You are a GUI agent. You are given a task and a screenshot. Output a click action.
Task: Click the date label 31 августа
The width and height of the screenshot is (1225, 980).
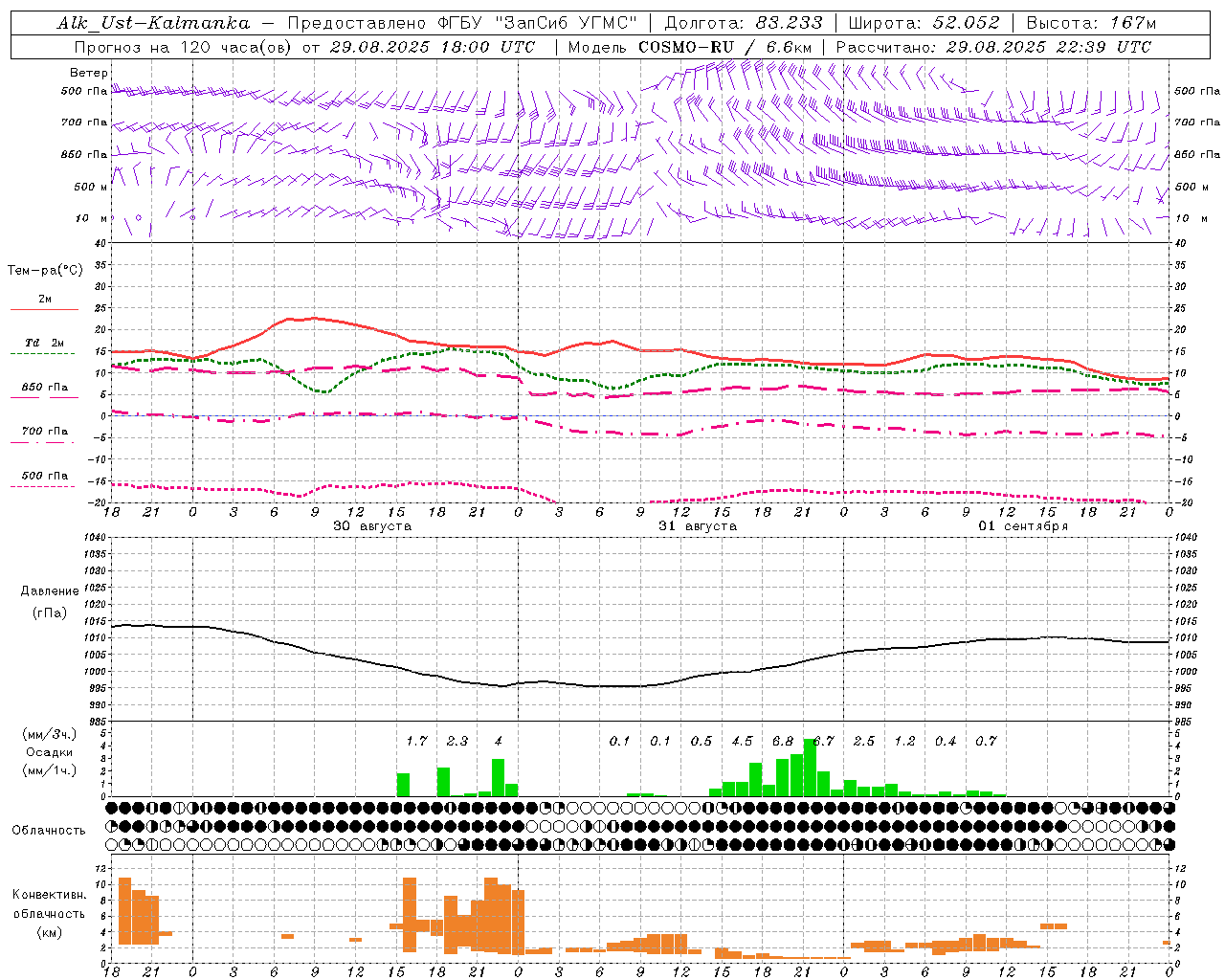tap(698, 526)
